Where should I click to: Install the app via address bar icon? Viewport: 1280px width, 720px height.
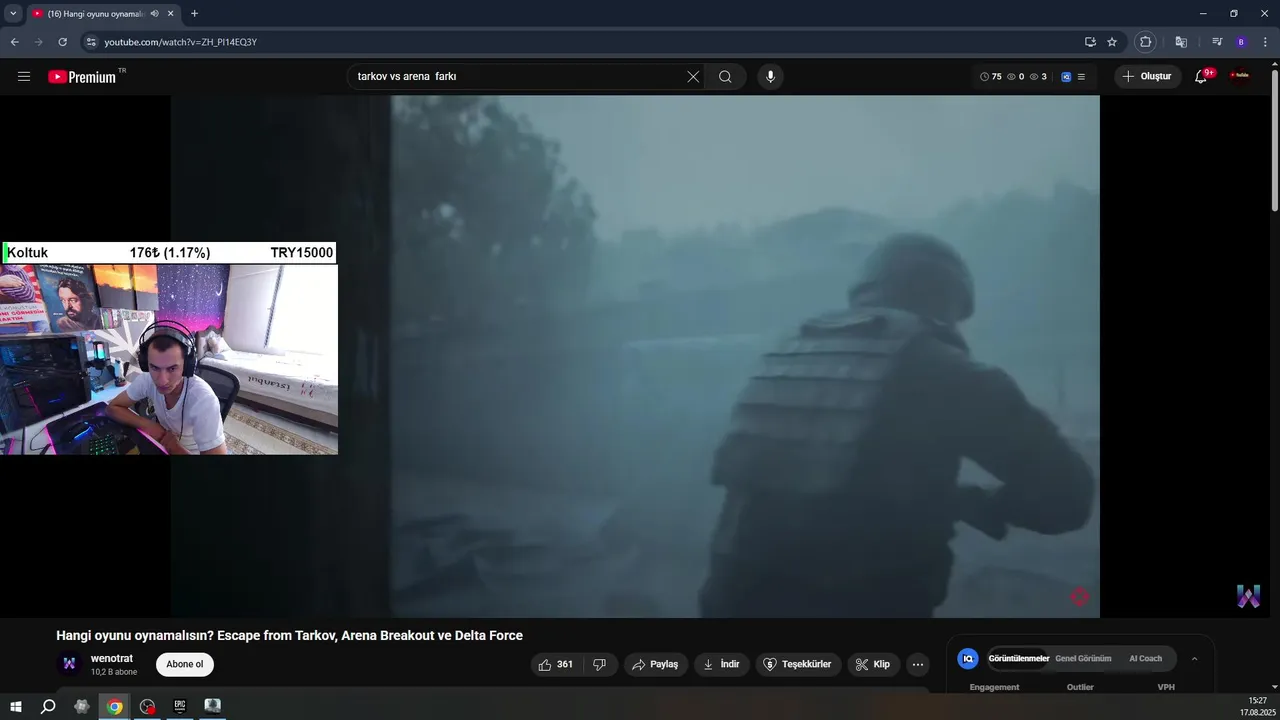click(1090, 42)
